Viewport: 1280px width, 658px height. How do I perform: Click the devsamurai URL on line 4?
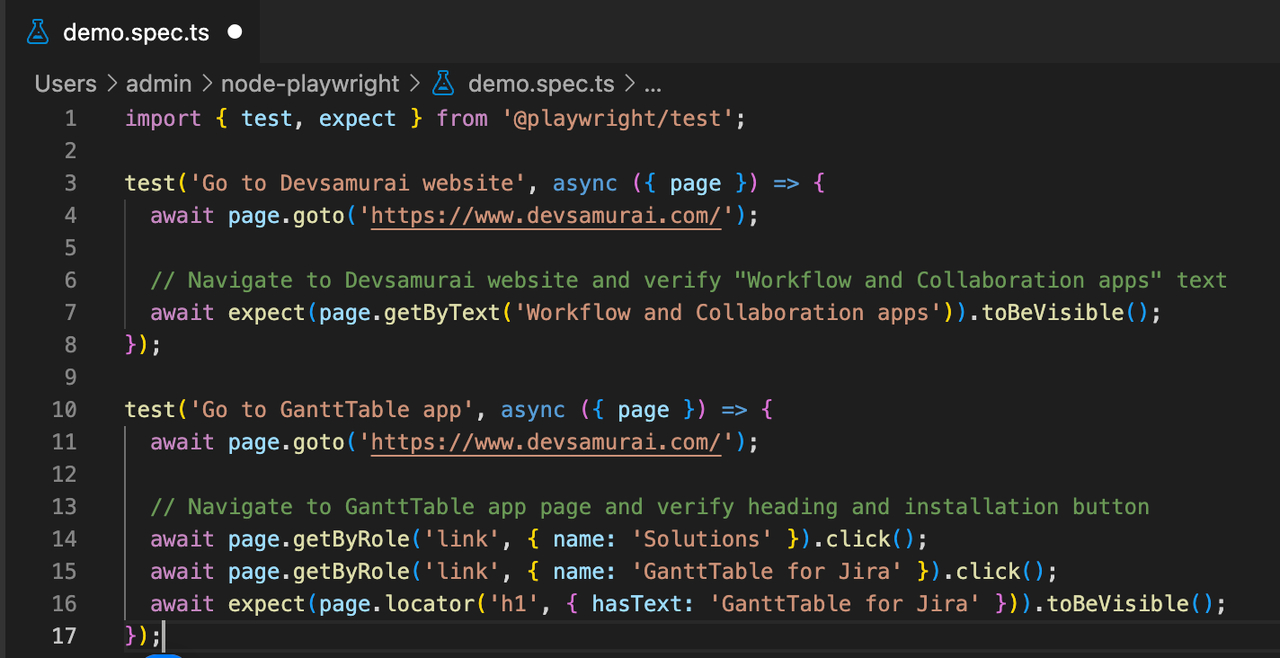[546, 216]
